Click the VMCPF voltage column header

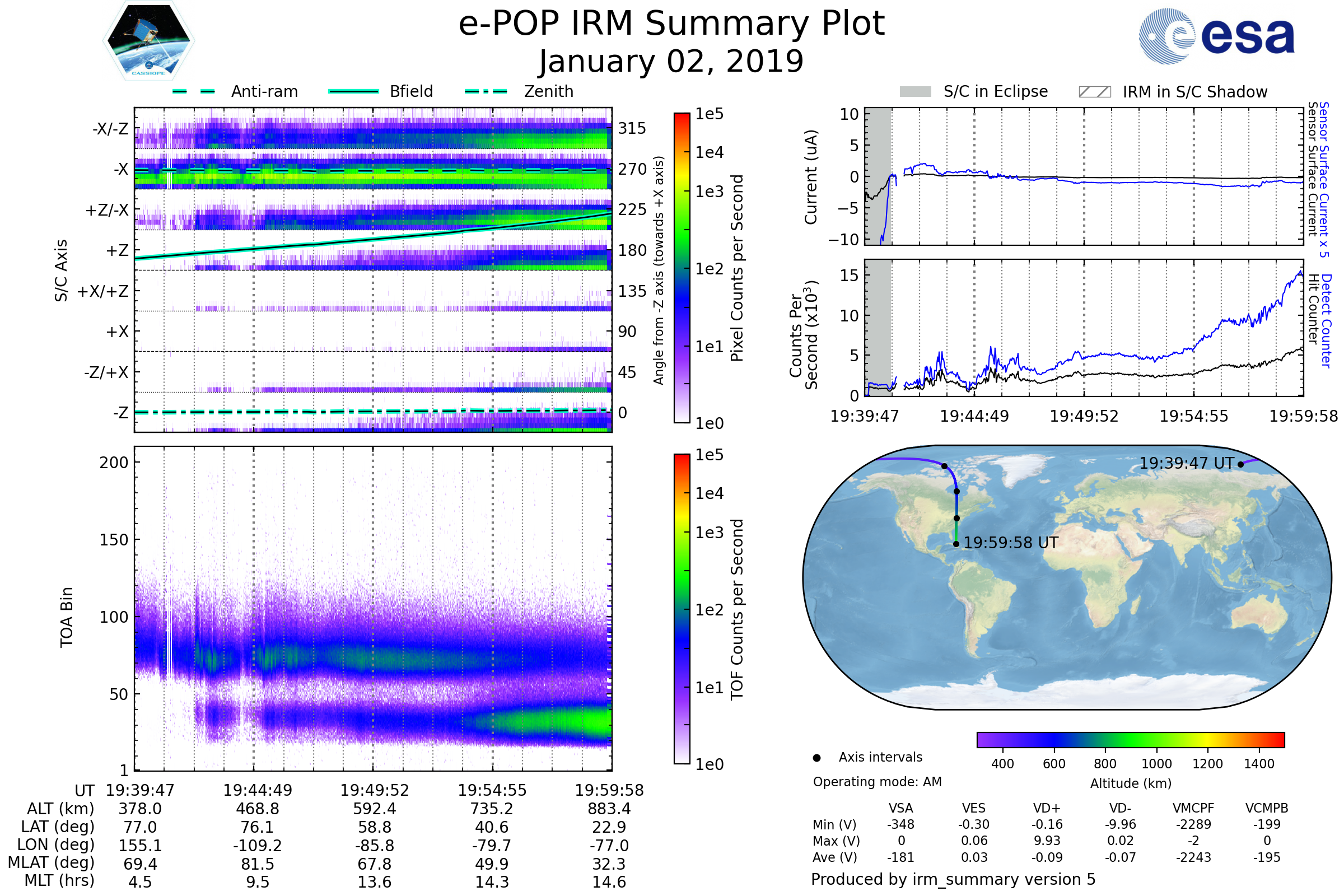pos(1193,808)
